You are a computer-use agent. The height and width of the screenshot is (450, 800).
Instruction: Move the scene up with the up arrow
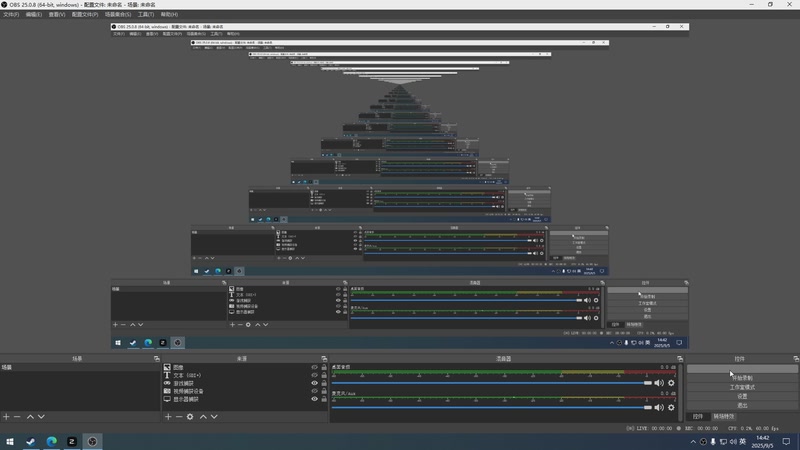pos(30,417)
